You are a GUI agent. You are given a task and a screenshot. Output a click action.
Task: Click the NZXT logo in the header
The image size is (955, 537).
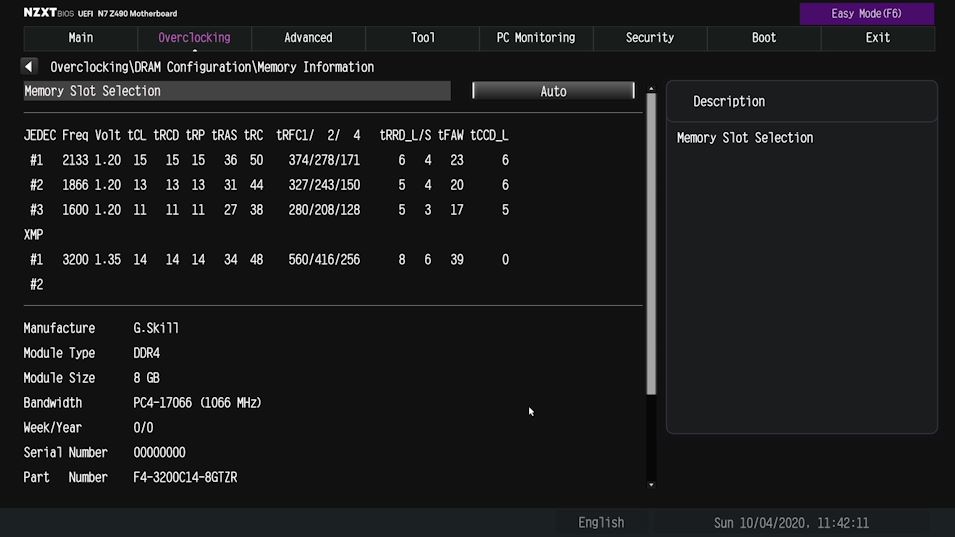click(40, 12)
